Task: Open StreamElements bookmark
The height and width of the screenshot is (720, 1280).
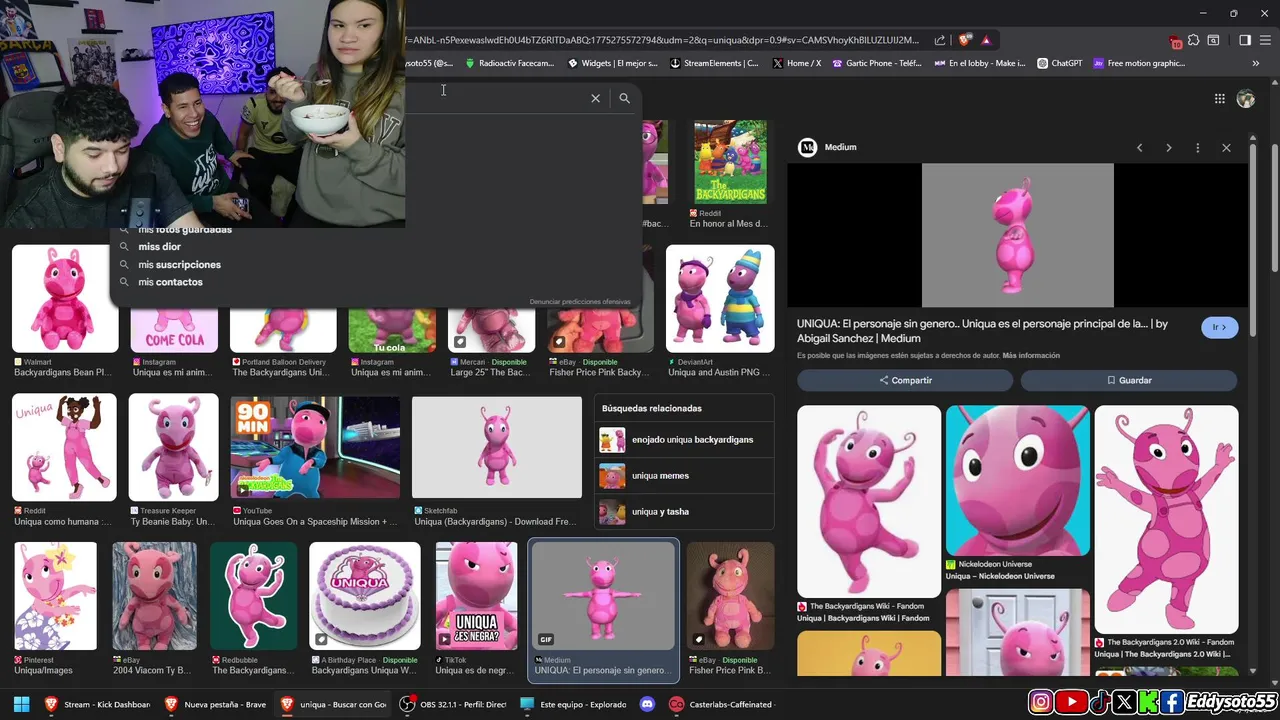Action: (714, 63)
